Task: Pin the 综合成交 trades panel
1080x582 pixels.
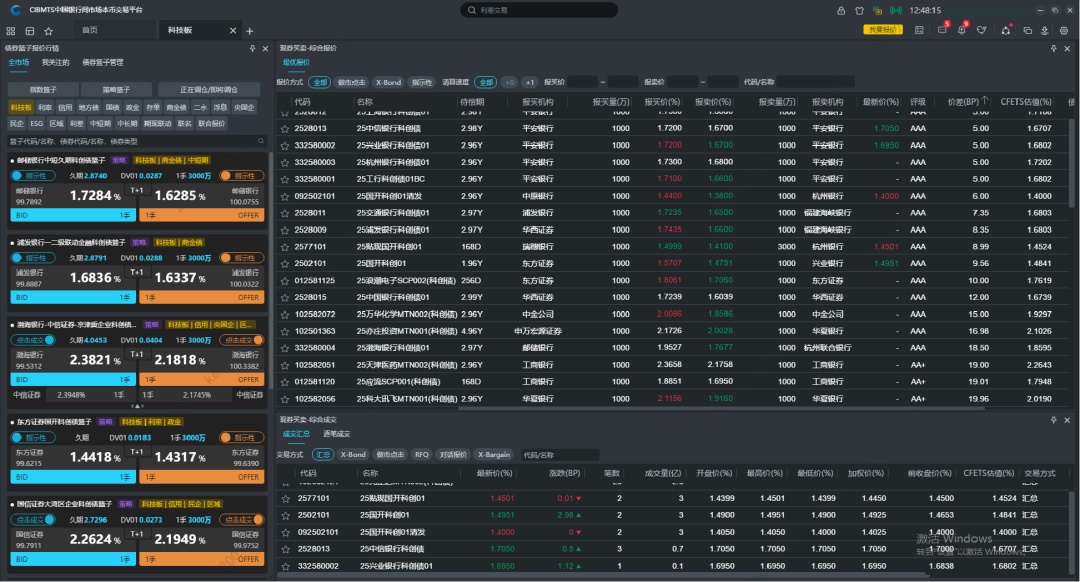Action: tap(1053, 419)
